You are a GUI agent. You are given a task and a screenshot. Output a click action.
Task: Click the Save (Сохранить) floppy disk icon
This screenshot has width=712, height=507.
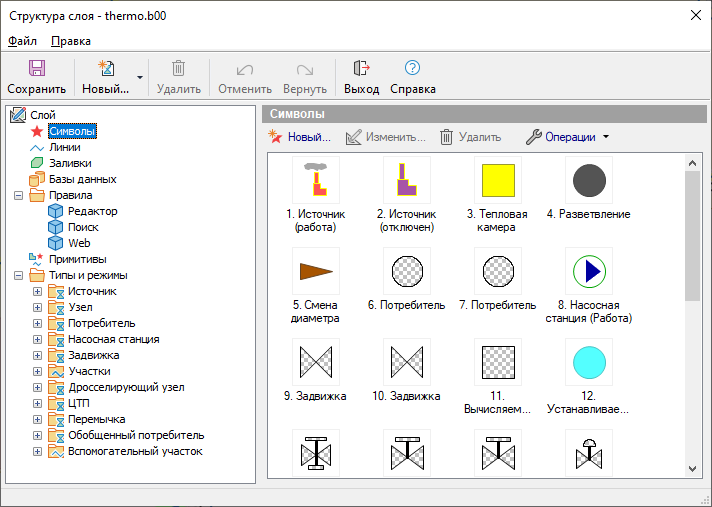tap(37, 69)
